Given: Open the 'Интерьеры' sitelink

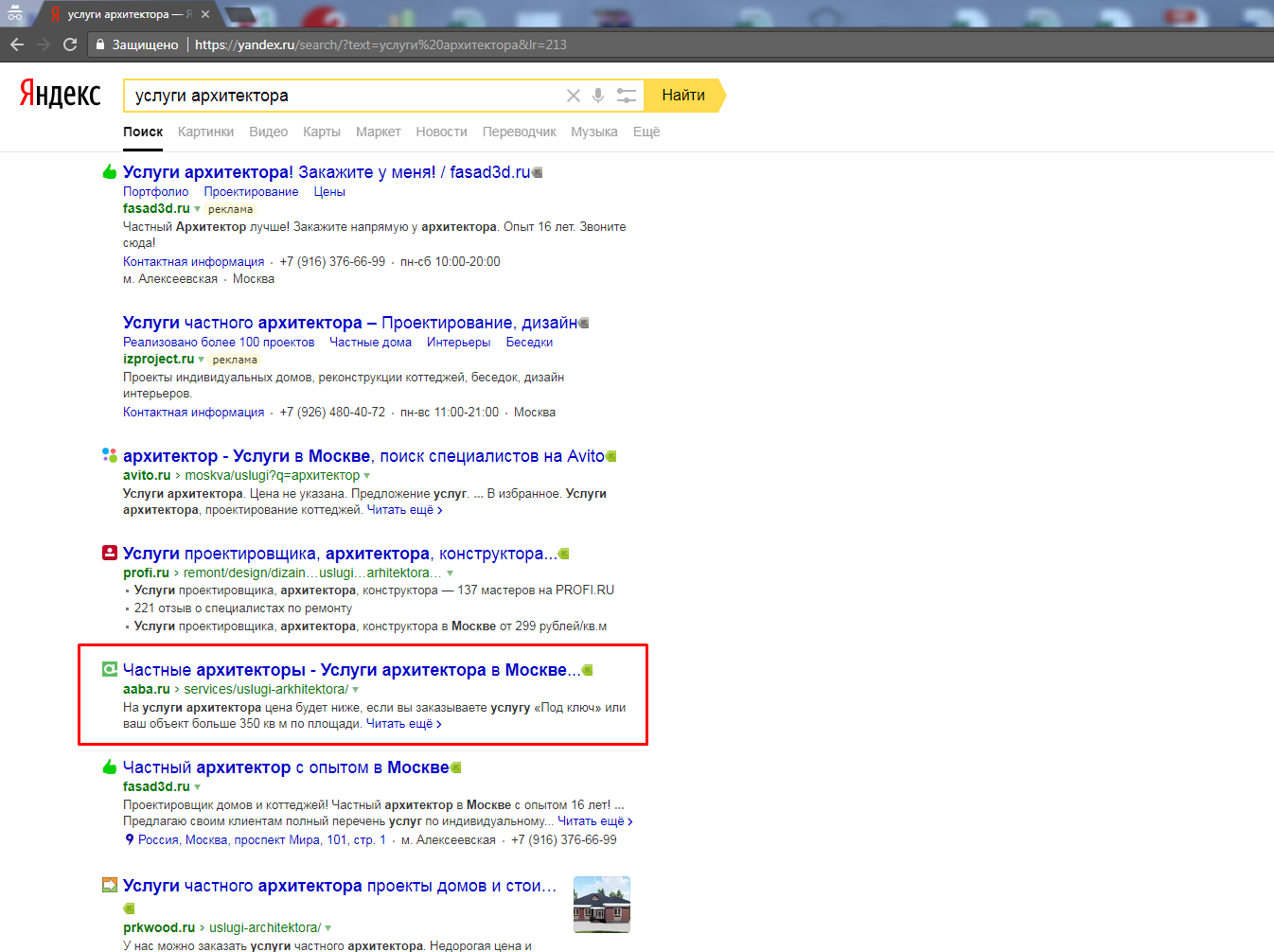Looking at the screenshot, I should (459, 342).
